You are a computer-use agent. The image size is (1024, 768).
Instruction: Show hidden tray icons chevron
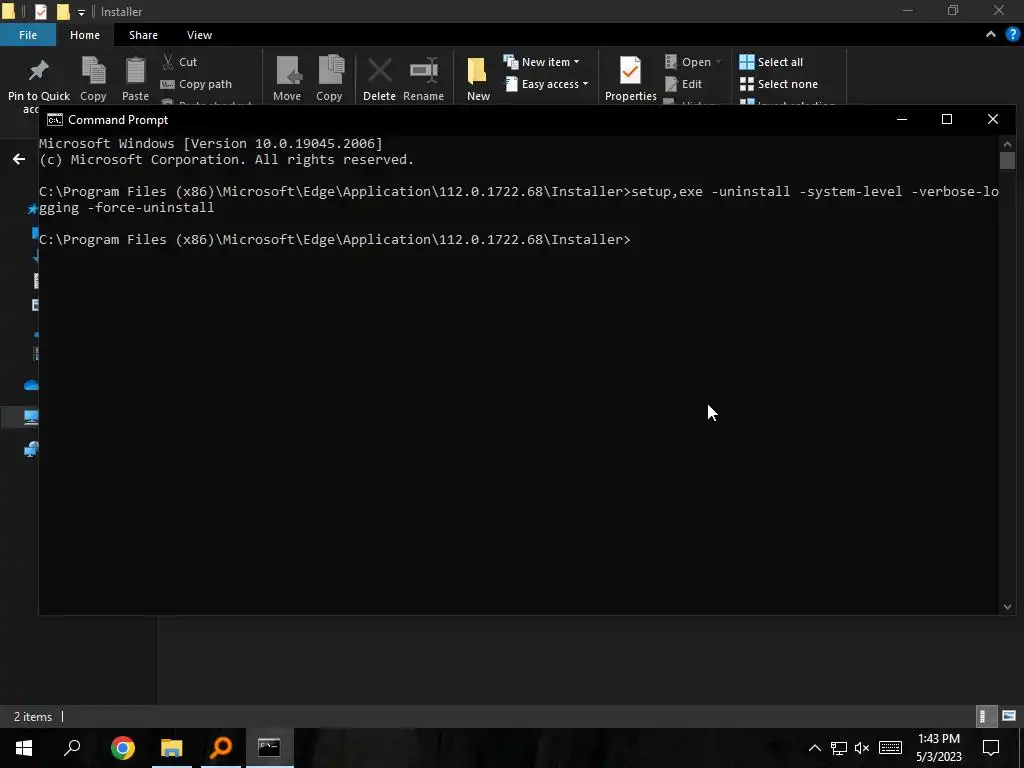point(814,748)
